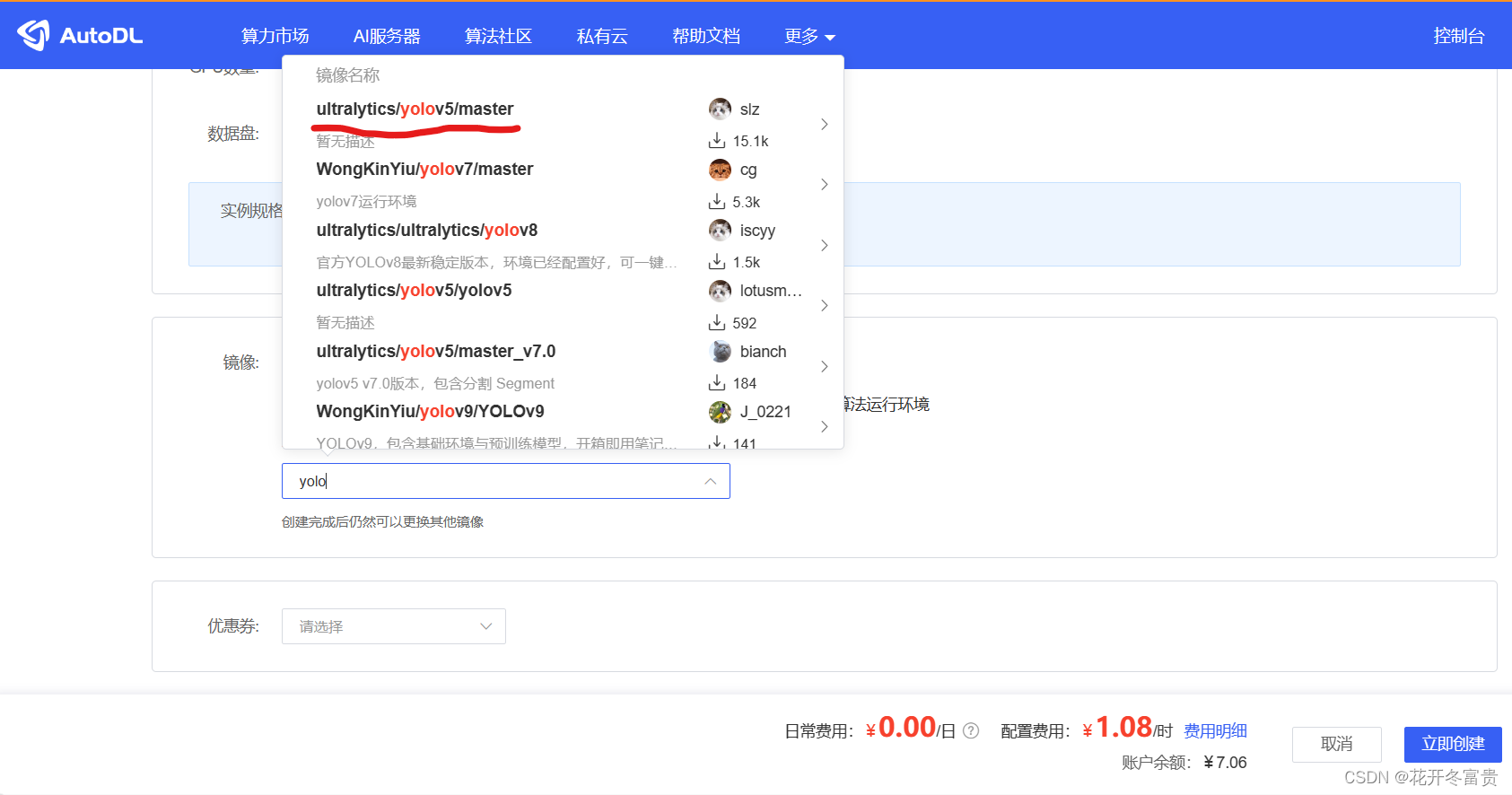This screenshot has width=1512, height=795.
Task: Open the 私有云 menu
Action: [x=602, y=36]
